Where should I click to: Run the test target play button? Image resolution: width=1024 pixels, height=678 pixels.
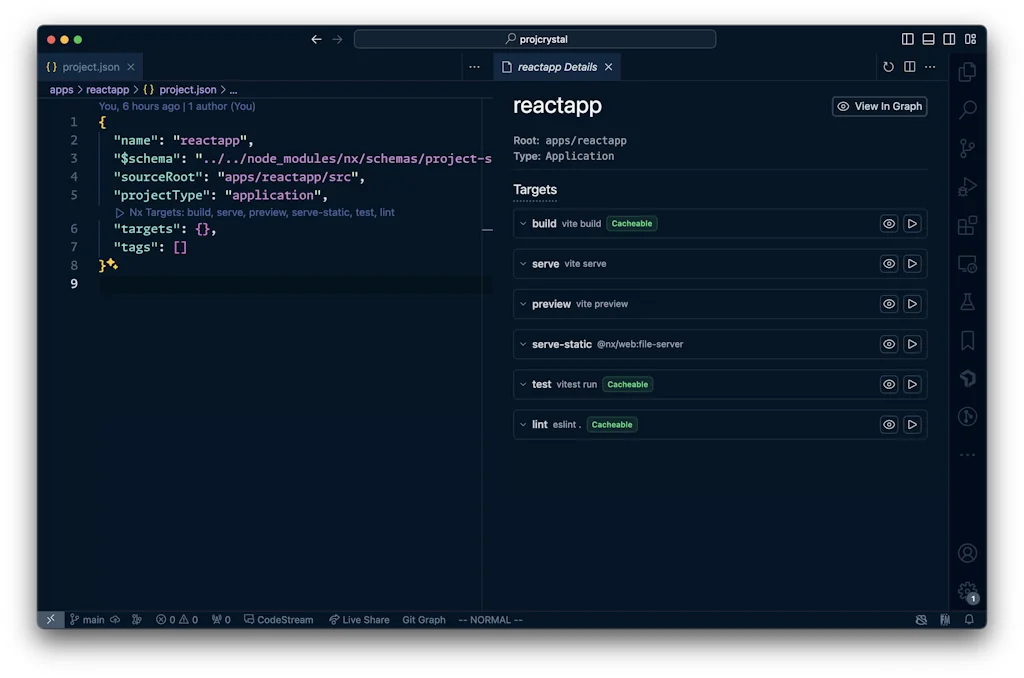[x=912, y=384]
